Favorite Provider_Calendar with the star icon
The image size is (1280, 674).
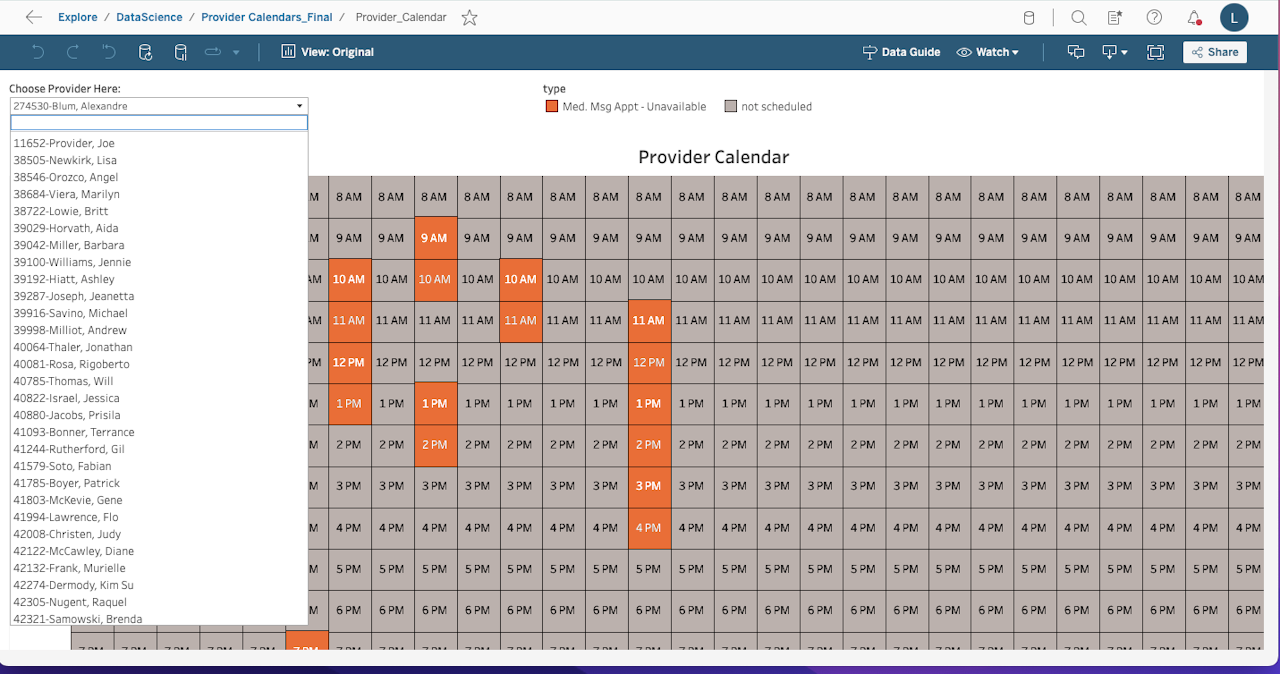click(x=469, y=17)
